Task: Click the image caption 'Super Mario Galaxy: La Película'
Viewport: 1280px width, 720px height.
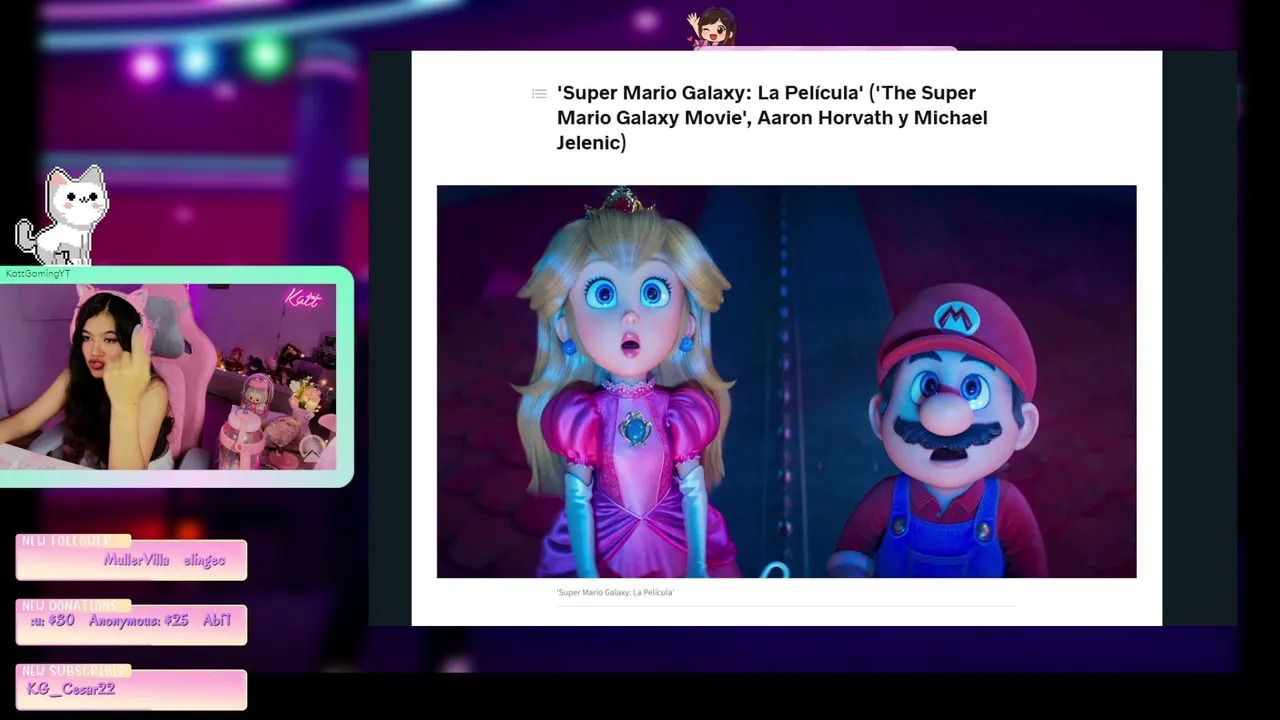Action: [615, 593]
